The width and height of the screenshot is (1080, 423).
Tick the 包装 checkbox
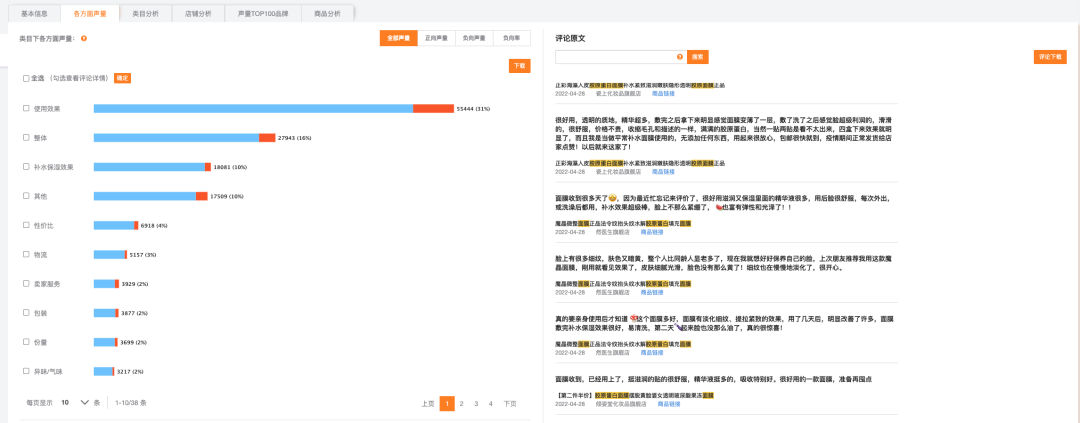26,312
